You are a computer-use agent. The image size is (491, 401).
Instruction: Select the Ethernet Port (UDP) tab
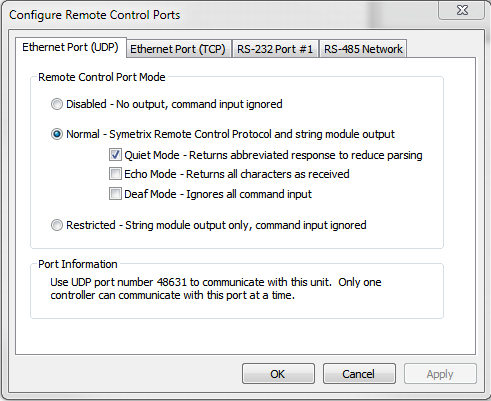(70, 47)
